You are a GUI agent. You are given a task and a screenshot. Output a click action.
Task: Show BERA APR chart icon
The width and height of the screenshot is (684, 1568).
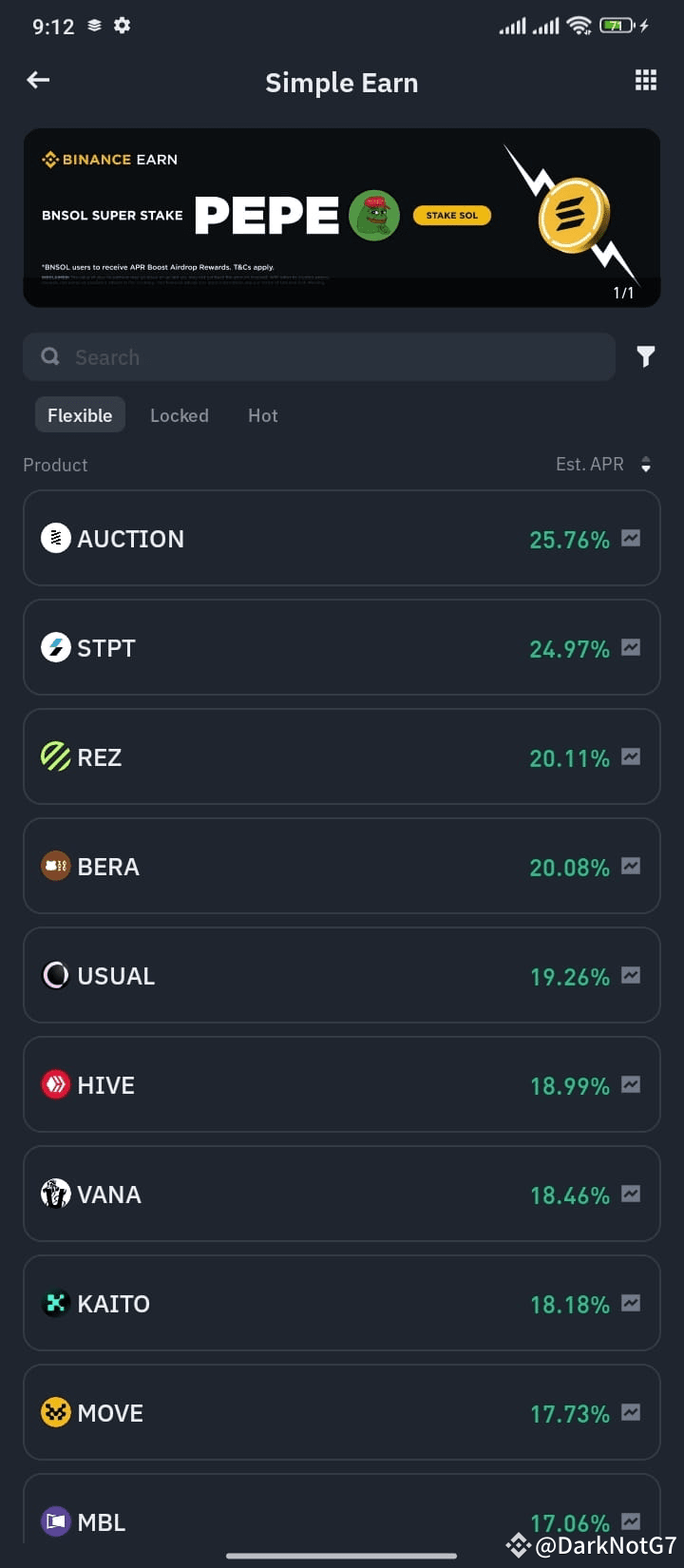click(x=631, y=867)
